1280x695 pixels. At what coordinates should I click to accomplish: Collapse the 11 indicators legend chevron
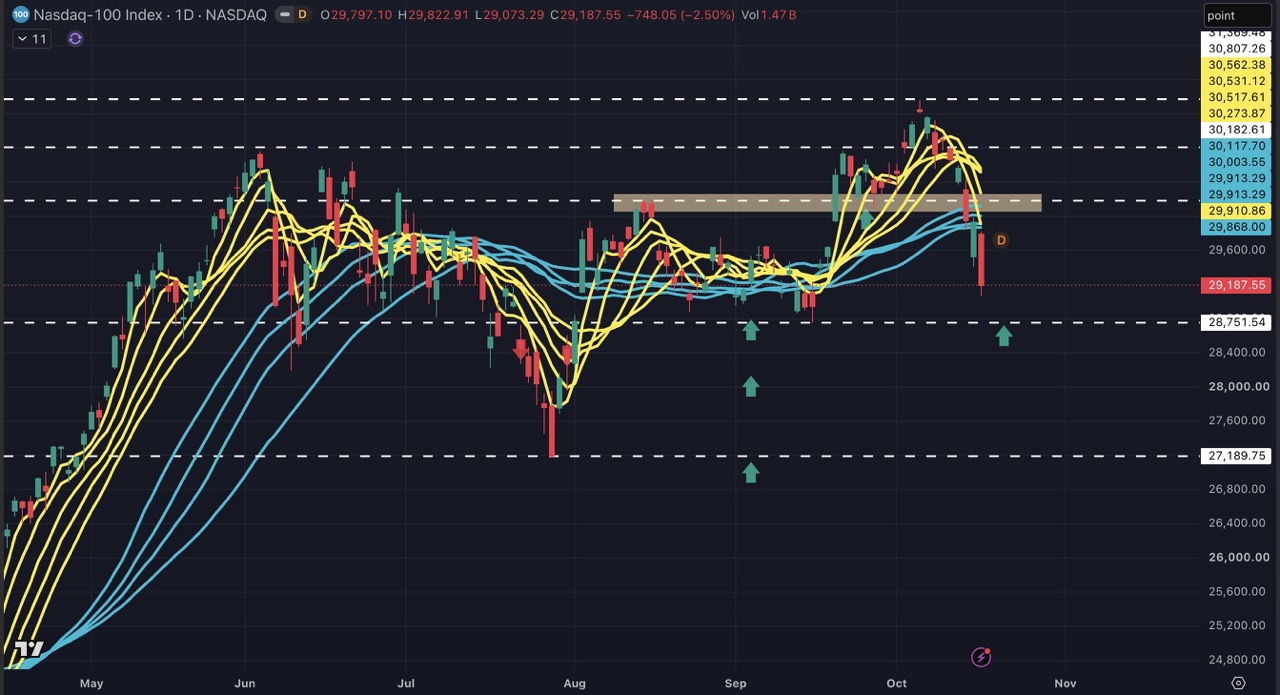(x=23, y=39)
